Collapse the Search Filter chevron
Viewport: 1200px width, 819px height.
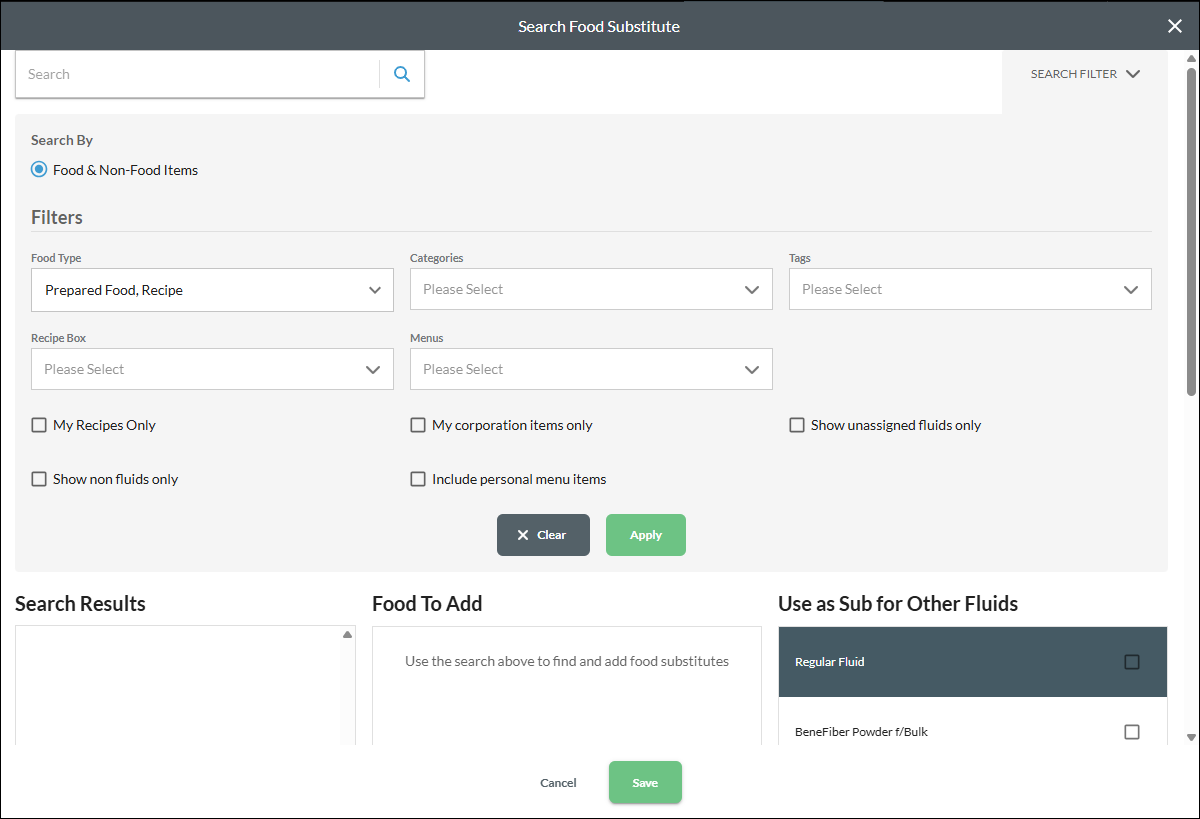[x=1133, y=74]
